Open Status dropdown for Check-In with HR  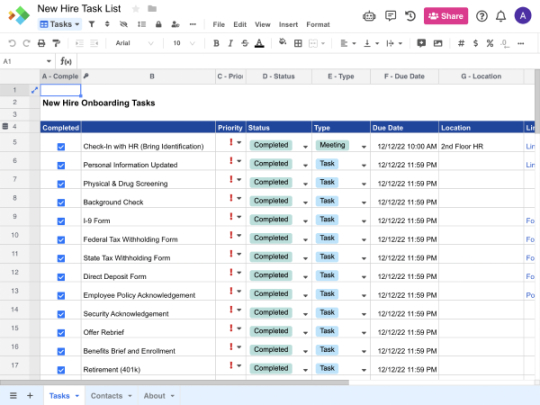click(305, 147)
